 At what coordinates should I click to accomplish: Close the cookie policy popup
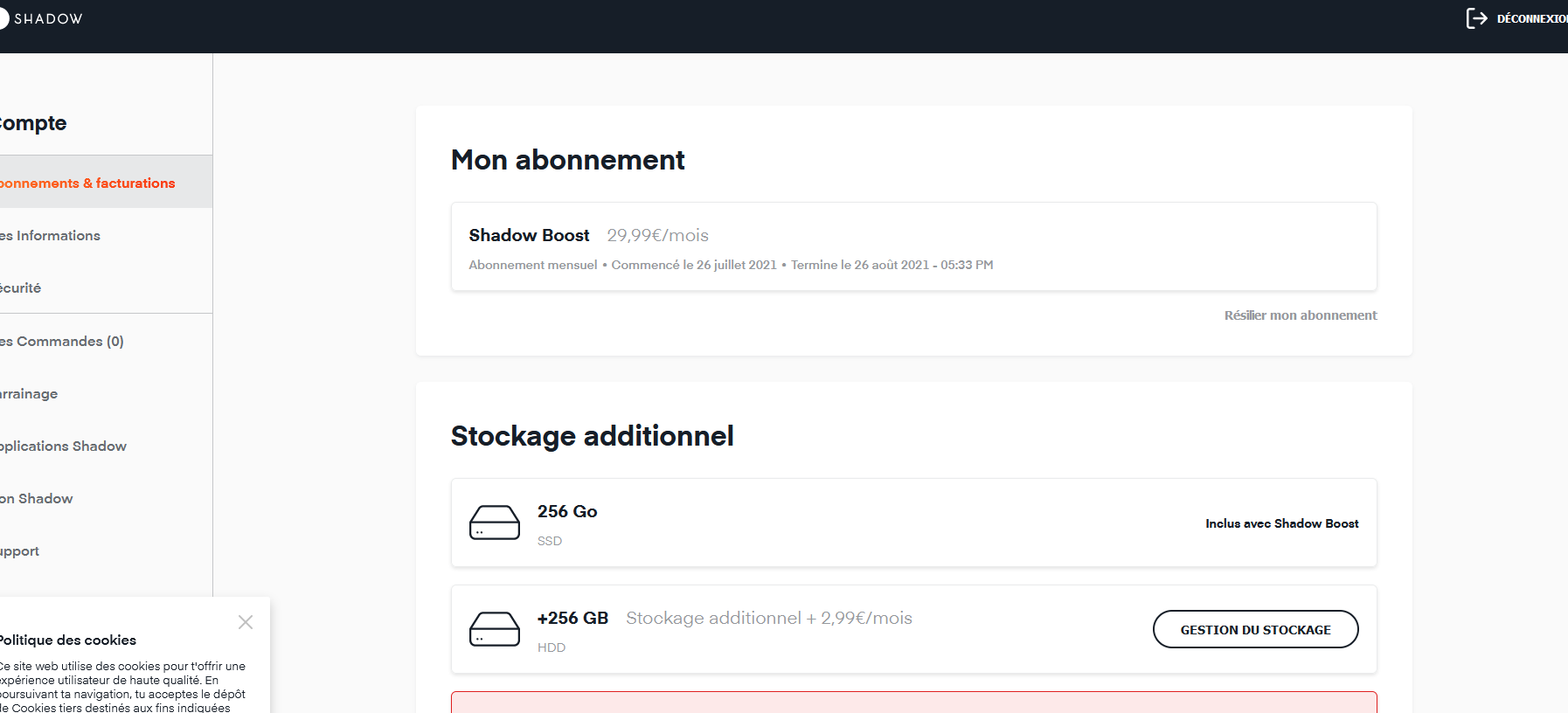tap(246, 622)
